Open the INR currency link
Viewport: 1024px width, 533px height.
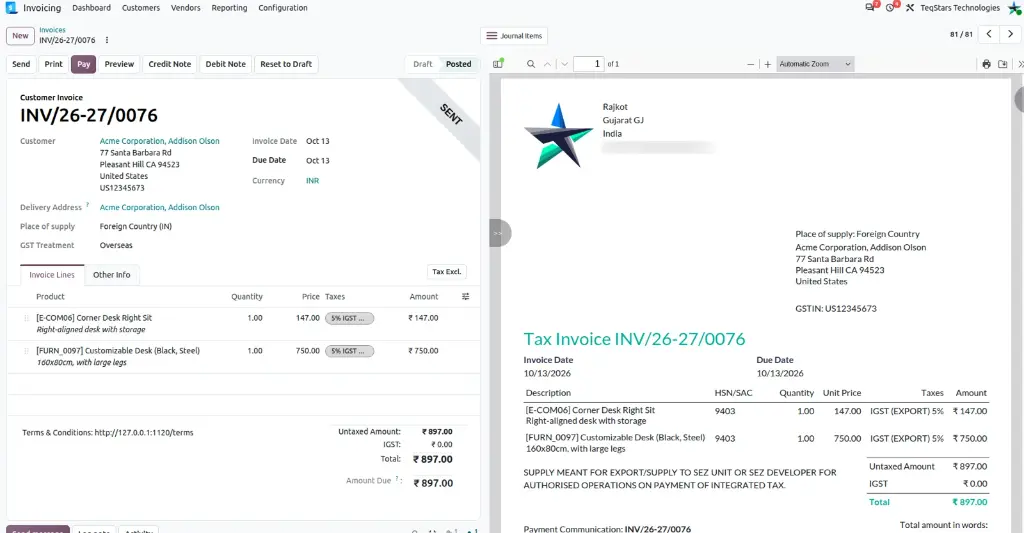(x=313, y=181)
